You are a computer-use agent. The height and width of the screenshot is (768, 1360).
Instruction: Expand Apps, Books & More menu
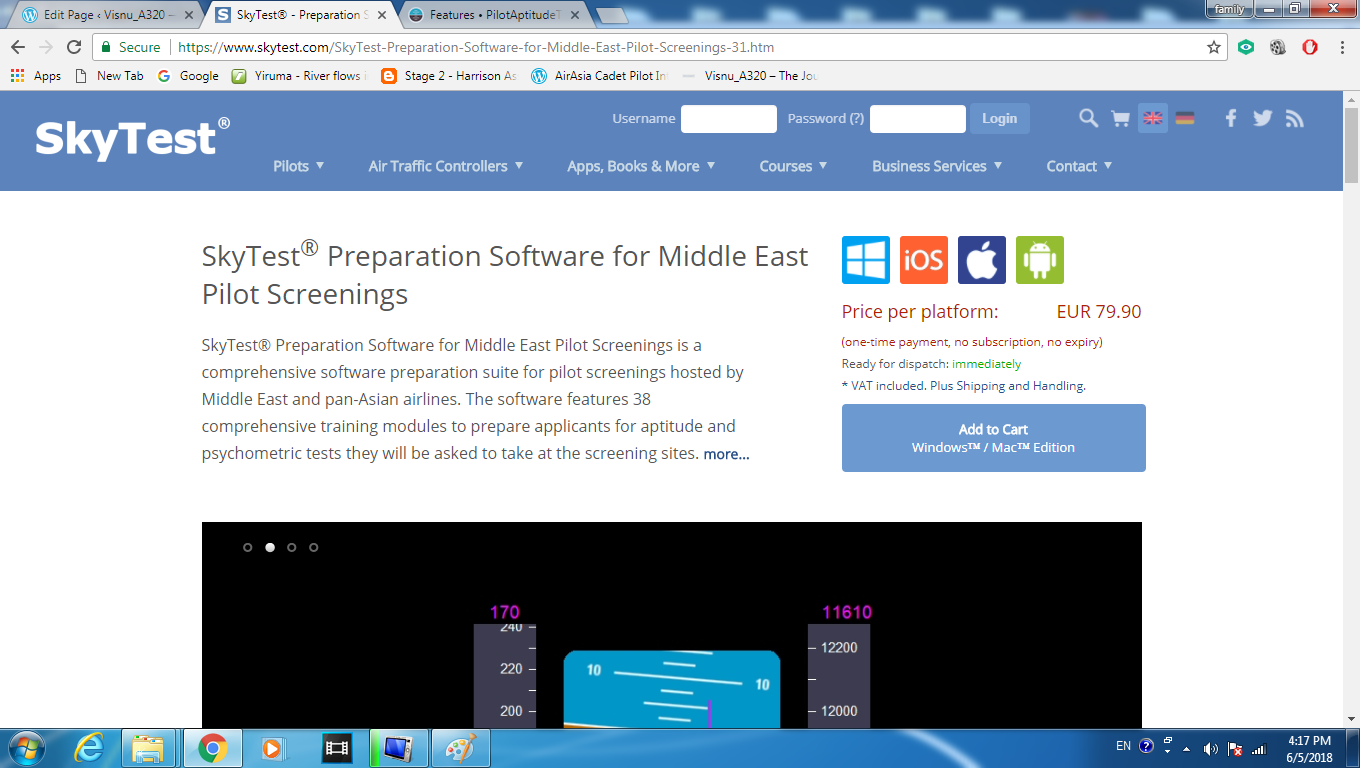coord(641,166)
